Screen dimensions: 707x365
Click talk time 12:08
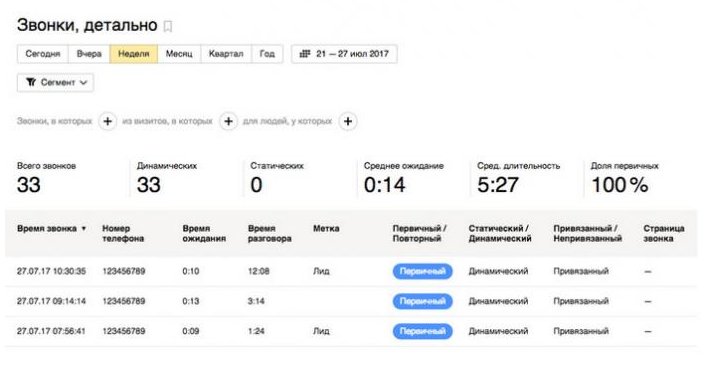pos(259,271)
